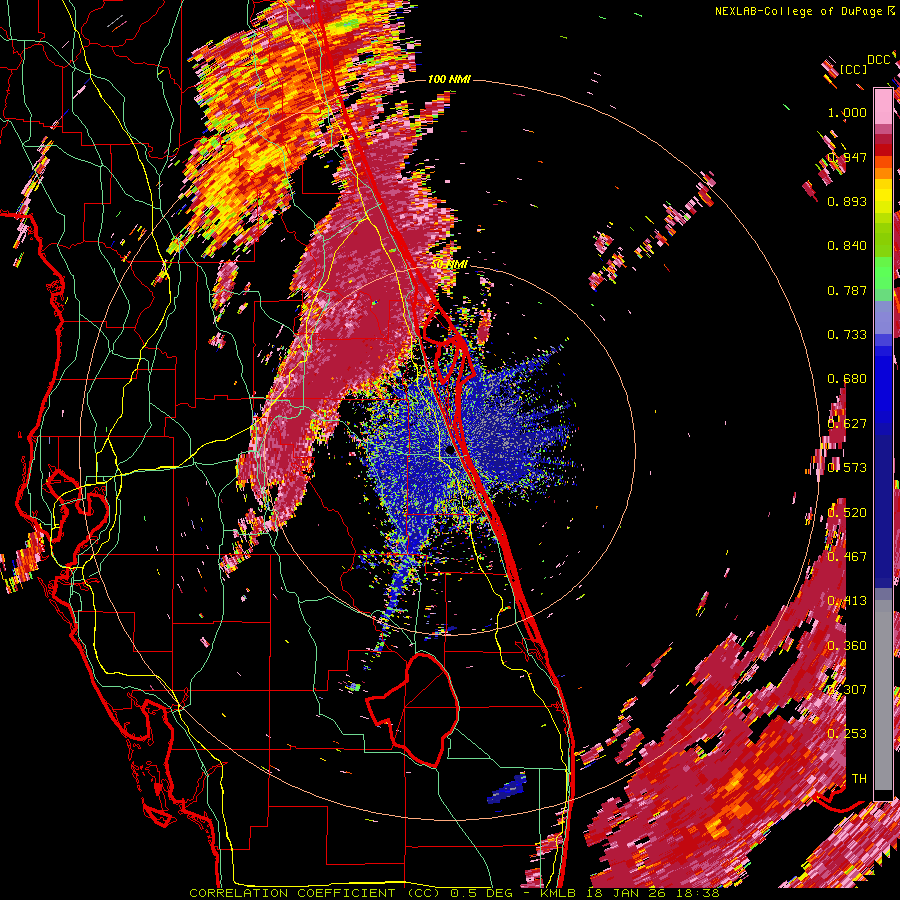
Task: Click the 0.680 scale label
Action: [847, 379]
